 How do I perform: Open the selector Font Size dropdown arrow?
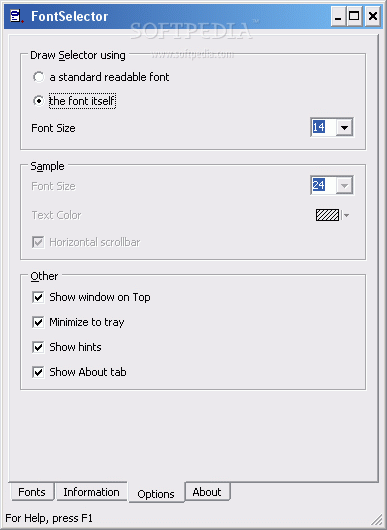tap(344, 127)
